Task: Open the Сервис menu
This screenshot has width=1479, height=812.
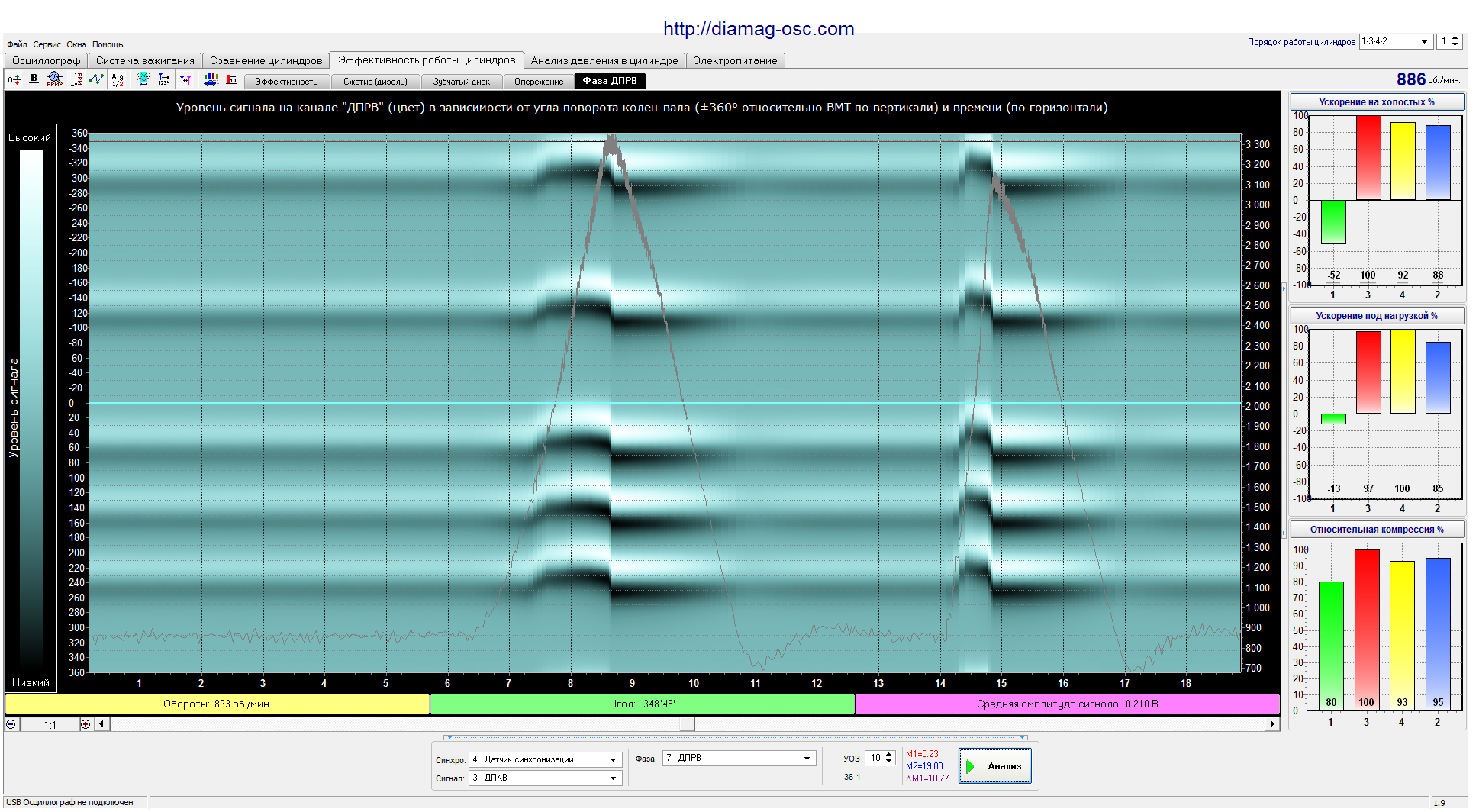Action: coord(47,44)
